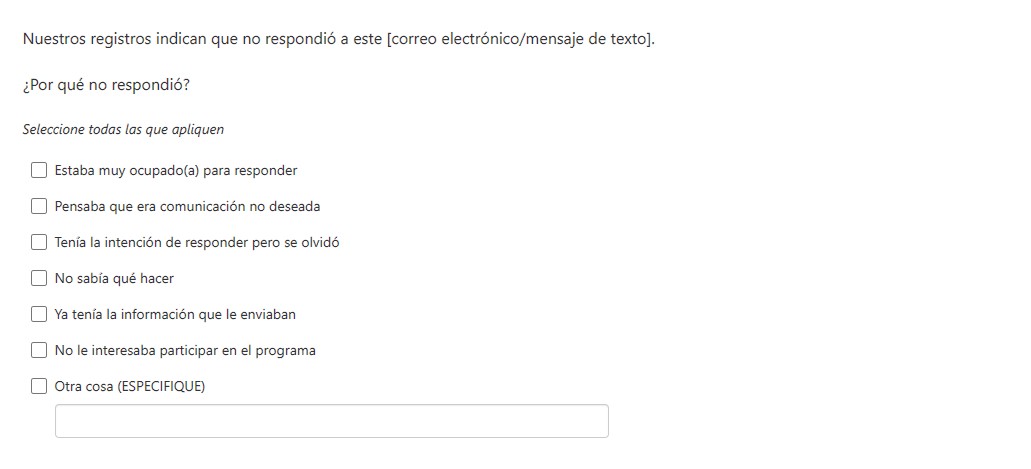The width and height of the screenshot is (1031, 469).
Task: Click the label text 'Estaba muy ocupado(a) para responder'
Action: 176,171
